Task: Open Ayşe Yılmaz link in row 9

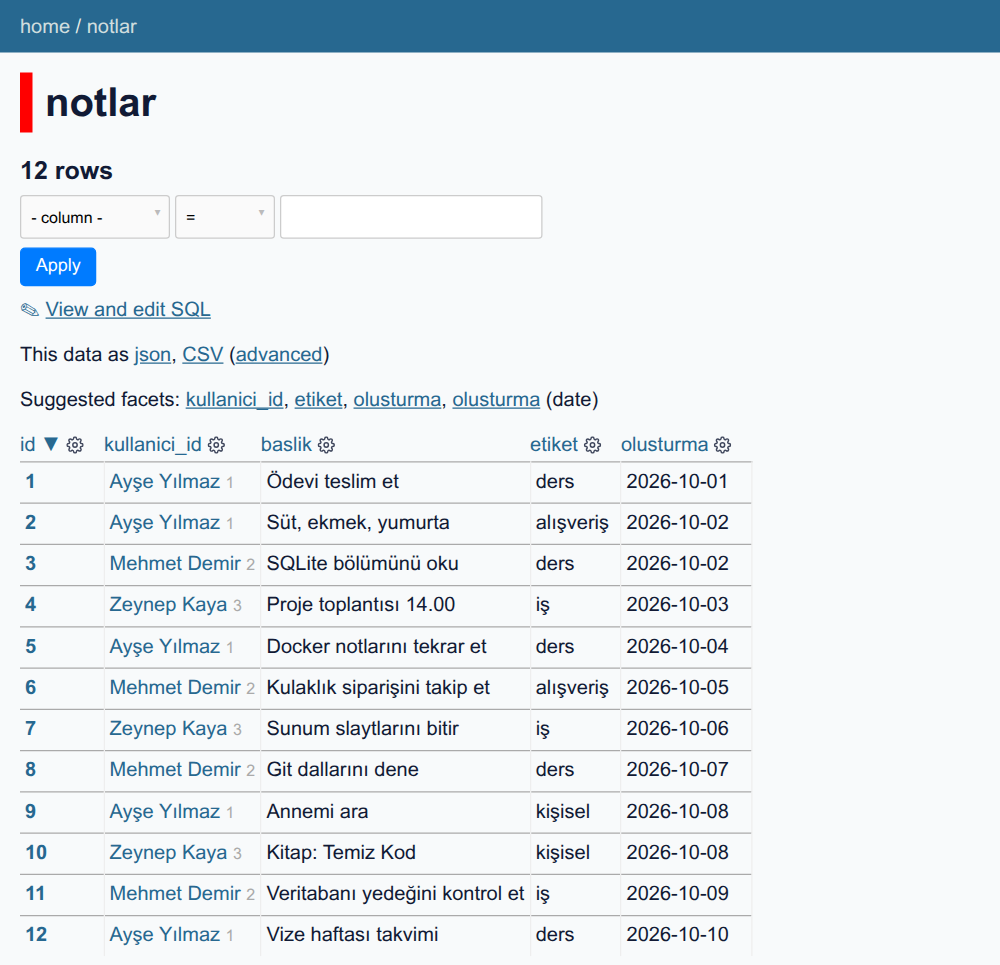Action: pos(165,811)
